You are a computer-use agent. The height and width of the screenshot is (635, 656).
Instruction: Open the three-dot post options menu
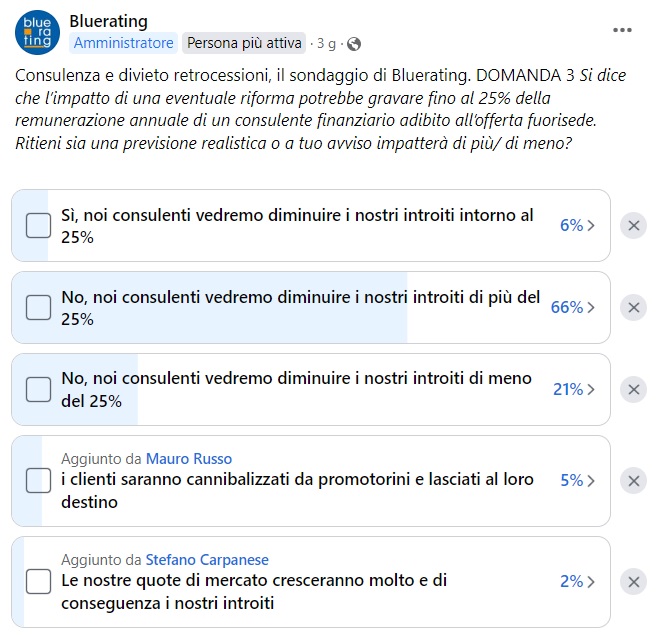622,30
